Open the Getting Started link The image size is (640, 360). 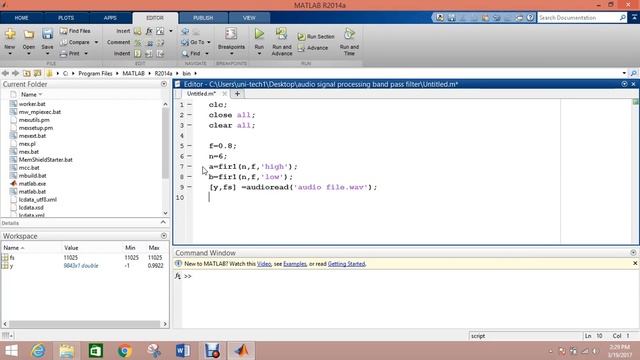tap(347, 264)
